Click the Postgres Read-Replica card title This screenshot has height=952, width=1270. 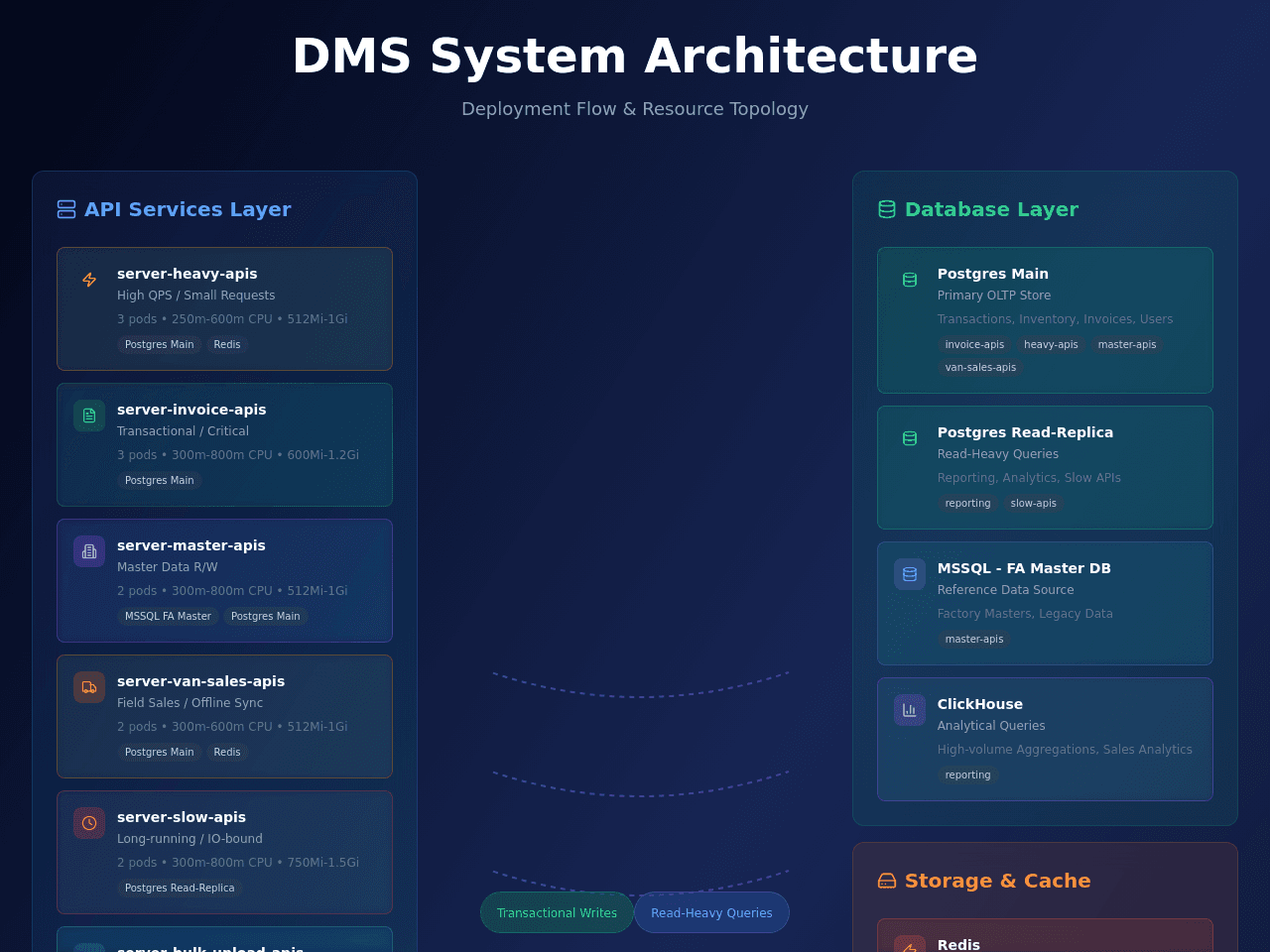(x=1025, y=432)
